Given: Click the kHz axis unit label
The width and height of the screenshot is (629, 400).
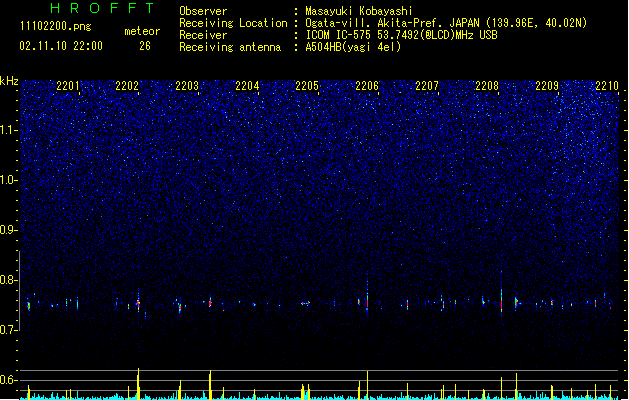Looking at the screenshot, I should [x=9, y=81].
